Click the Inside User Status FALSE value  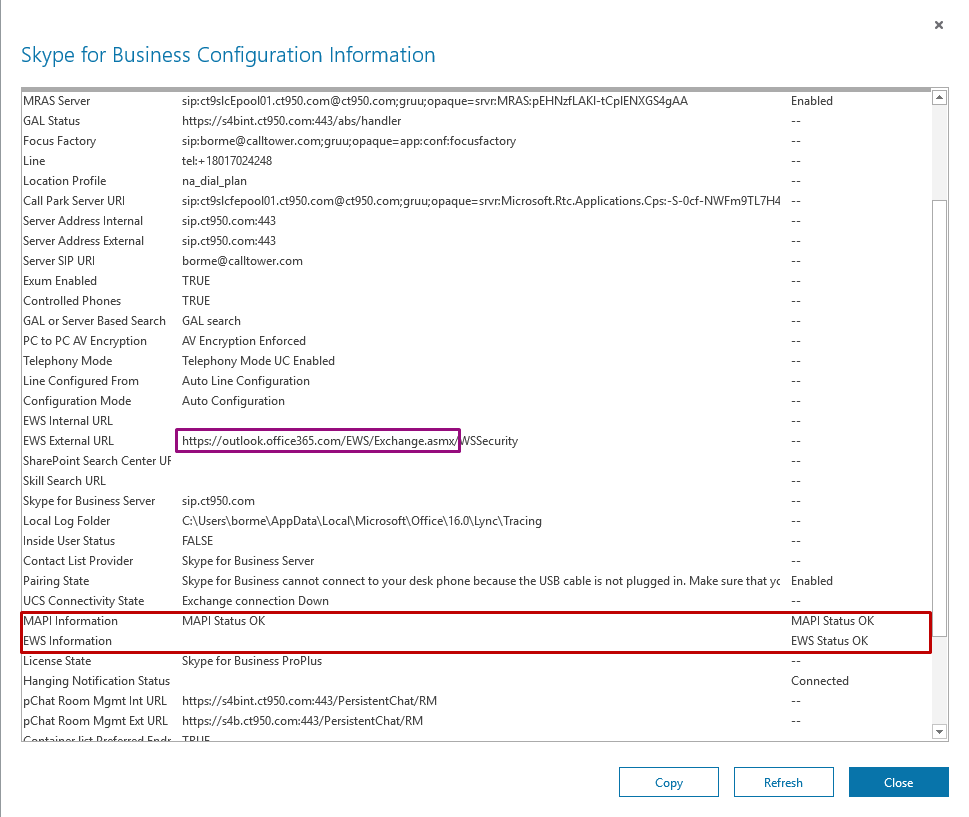coord(197,541)
